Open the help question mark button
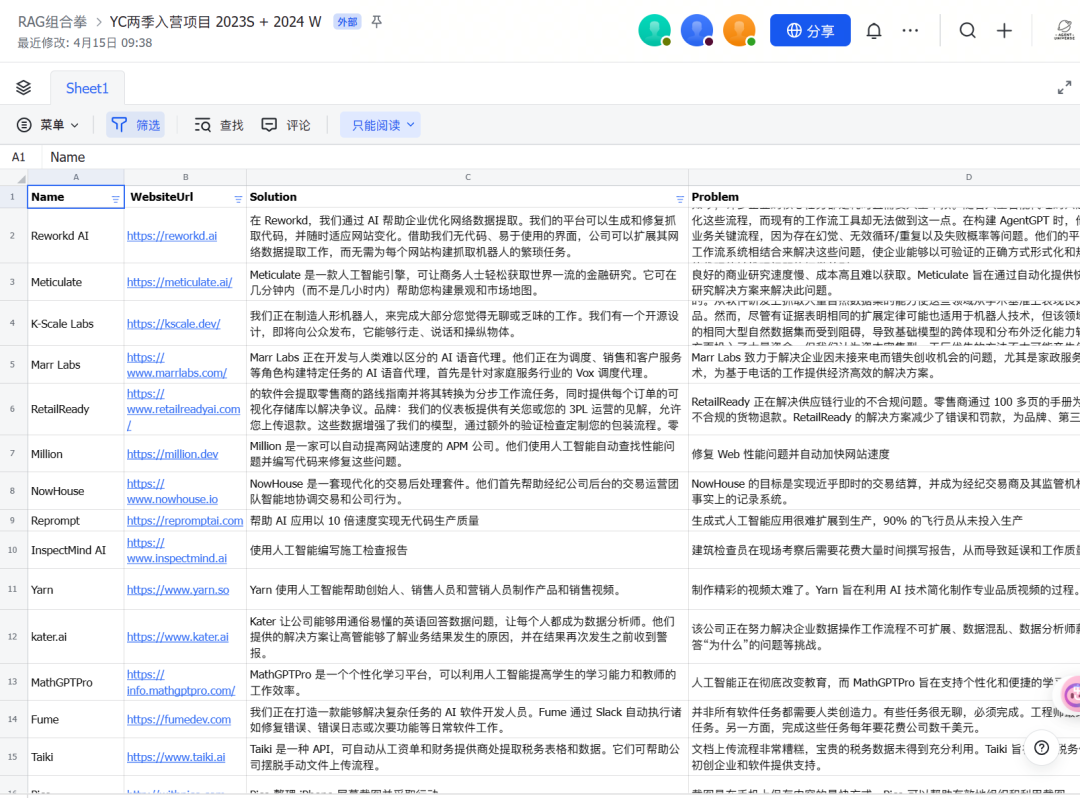The image size is (1080, 798). coord(1041,747)
